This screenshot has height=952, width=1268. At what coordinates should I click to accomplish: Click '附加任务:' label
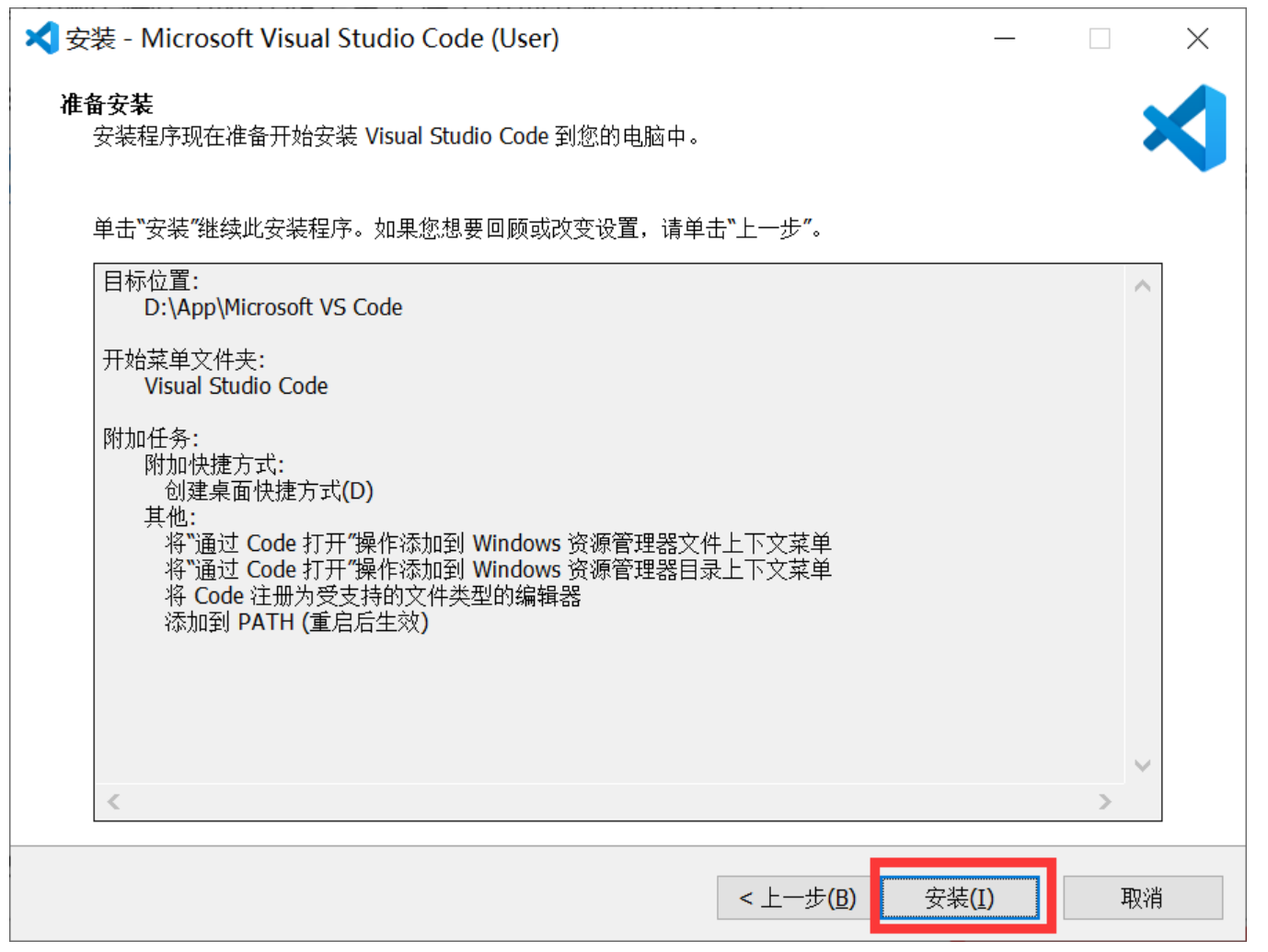pyautogui.click(x=150, y=439)
